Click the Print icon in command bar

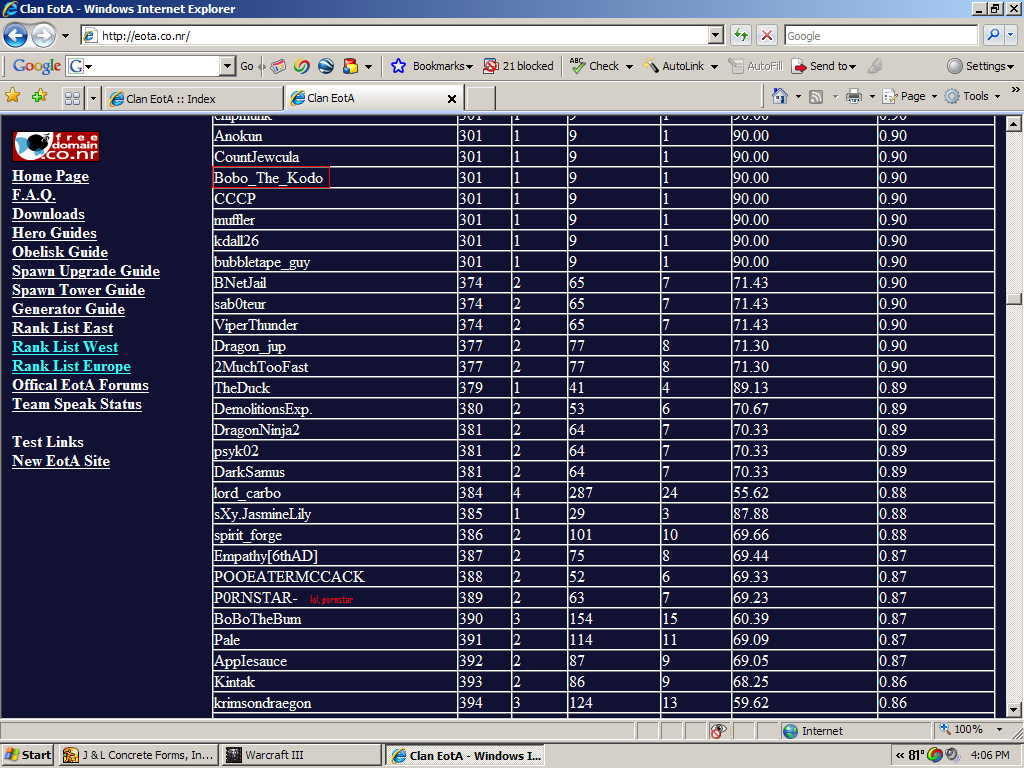[x=854, y=97]
